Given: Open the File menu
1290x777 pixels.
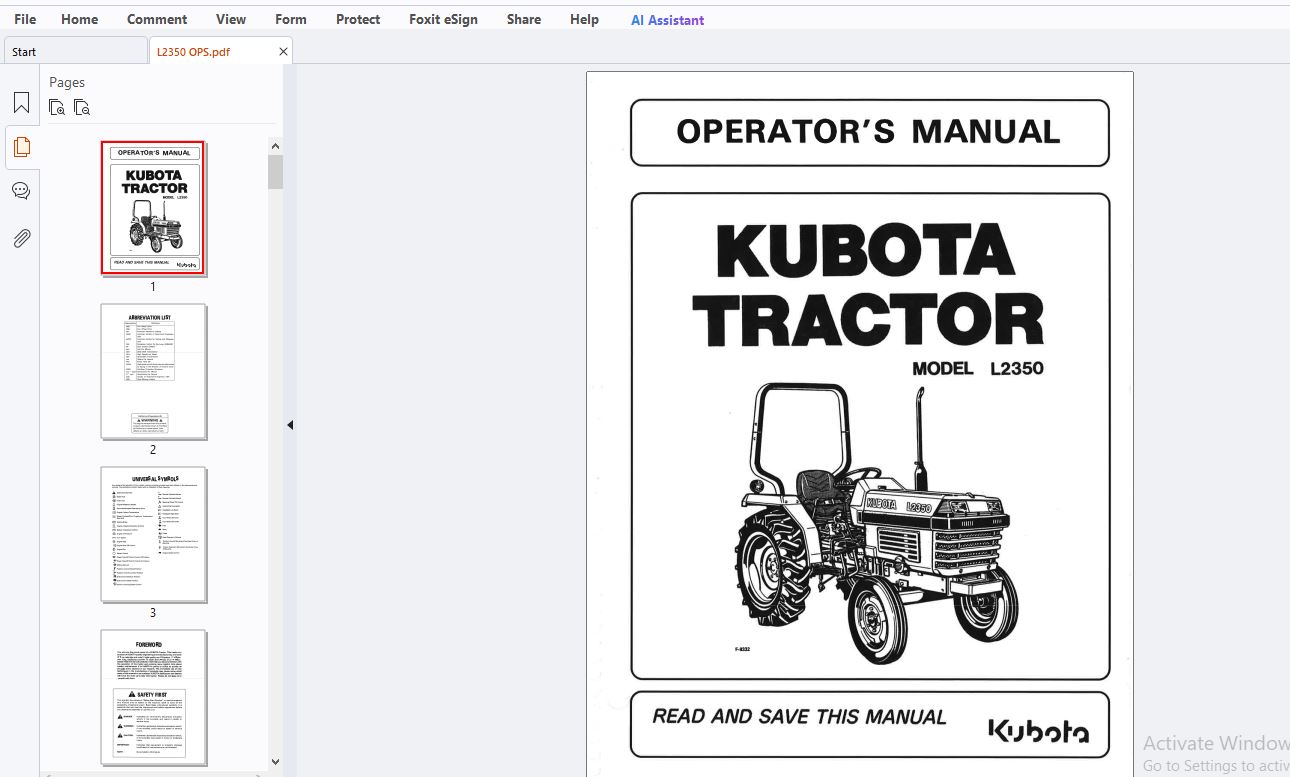Looking at the screenshot, I should pyautogui.click(x=25, y=19).
